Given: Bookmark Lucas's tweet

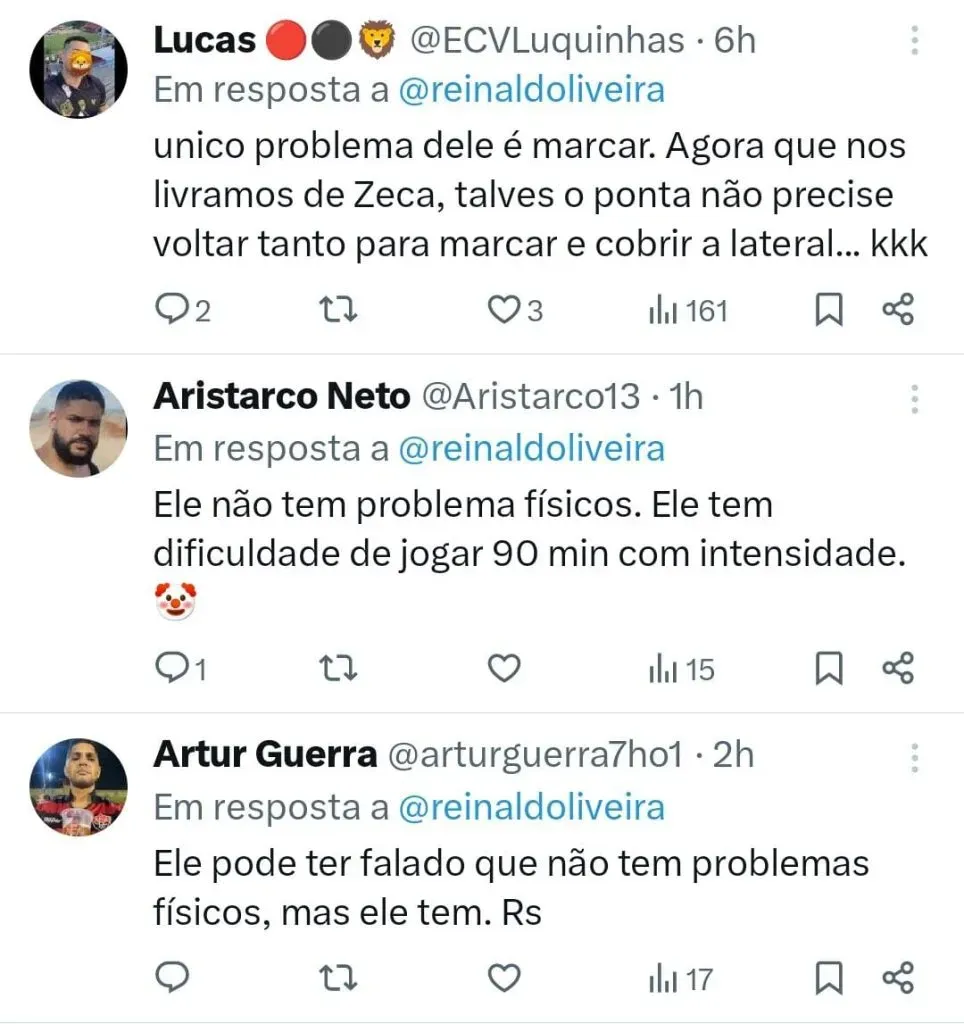Looking at the screenshot, I should 828,311.
